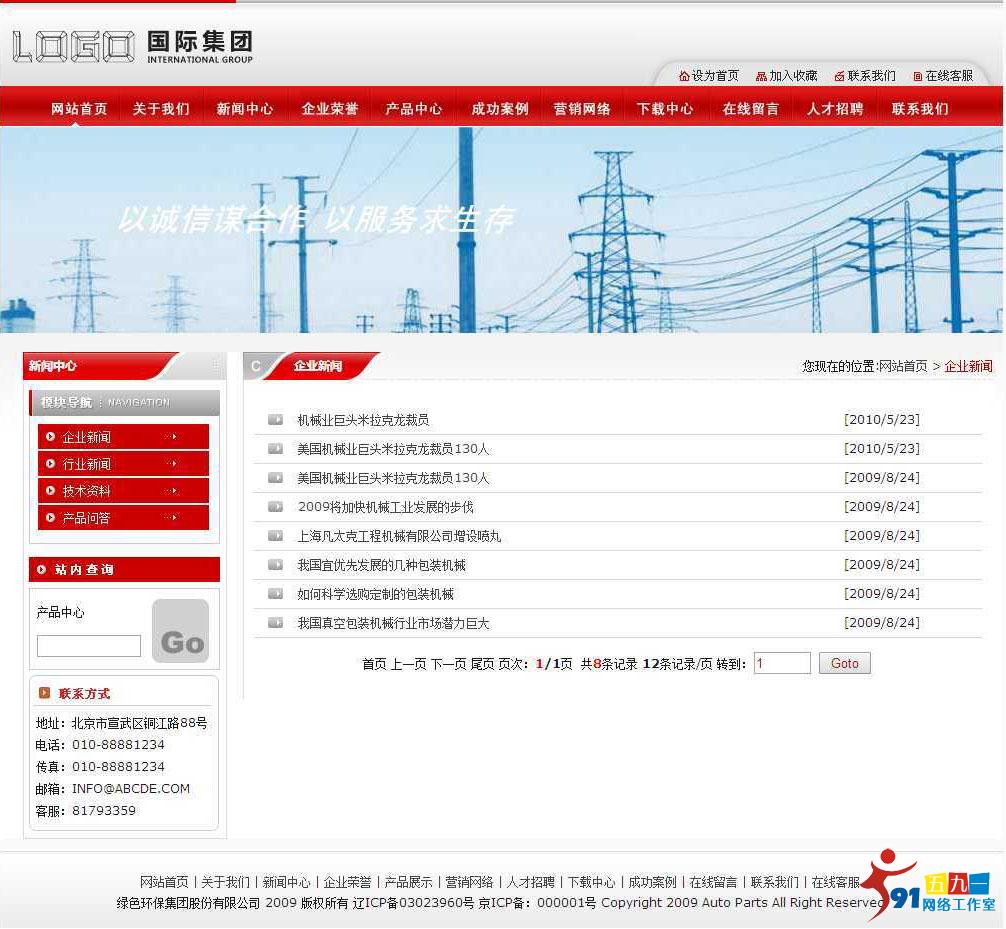Open article 上海凡太克工程机械有限公司增设喷丸
The width and height of the screenshot is (1006, 929).
399,536
